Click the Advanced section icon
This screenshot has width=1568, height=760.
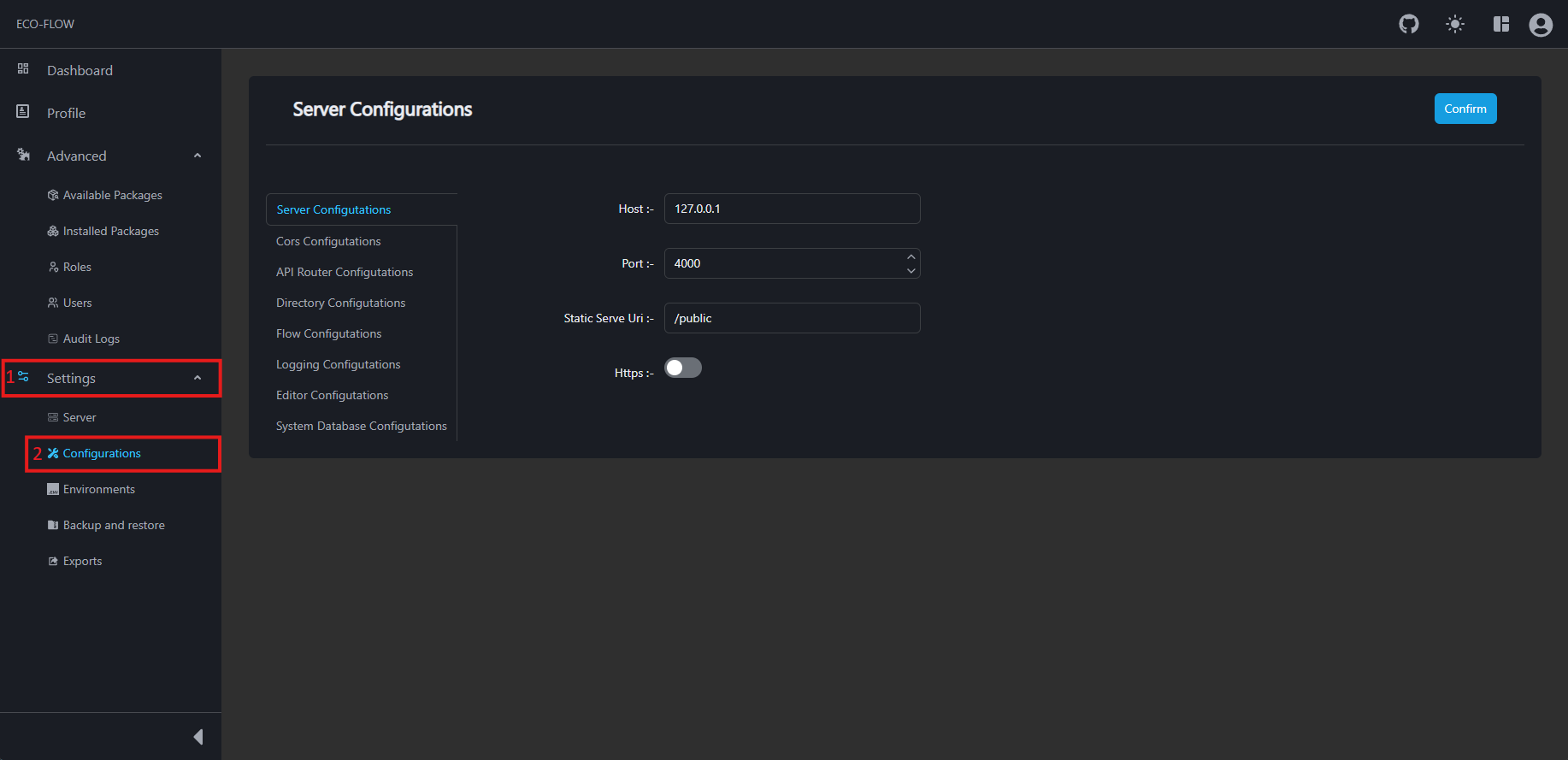23,155
